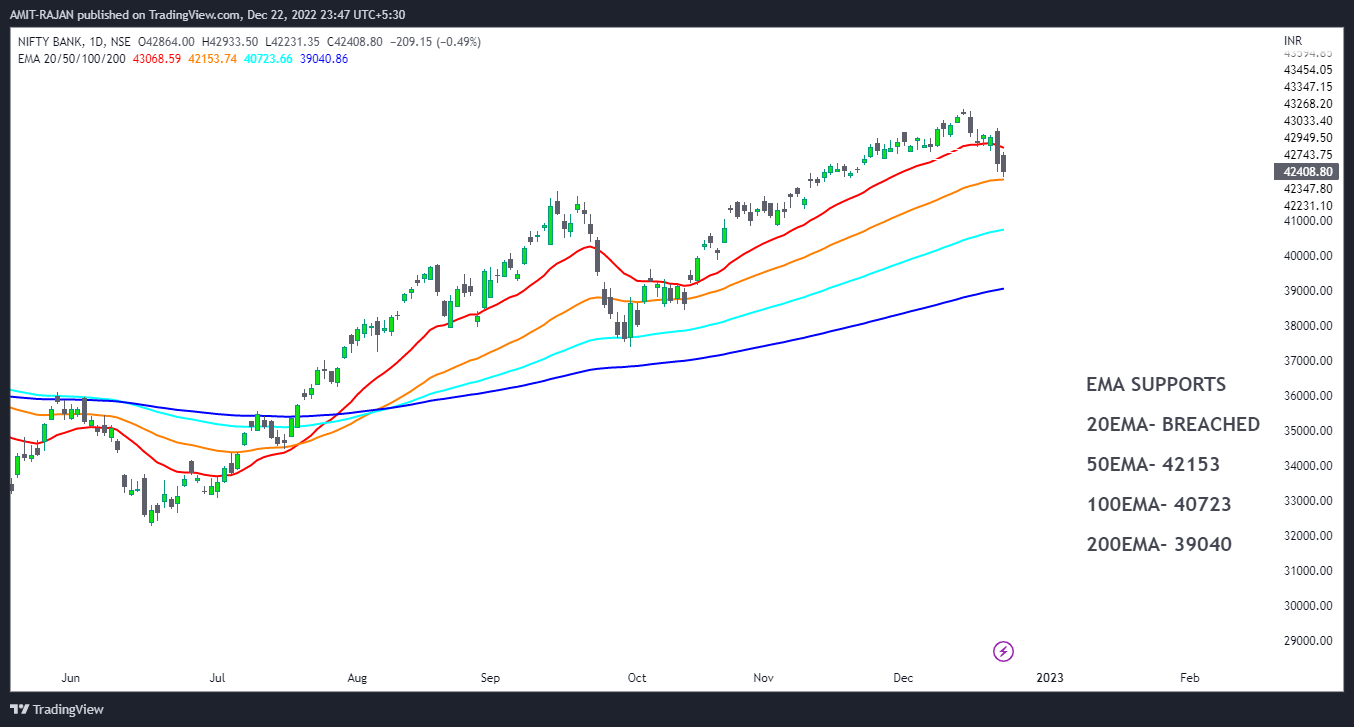Click the purple lightning bolt icon

(1004, 652)
